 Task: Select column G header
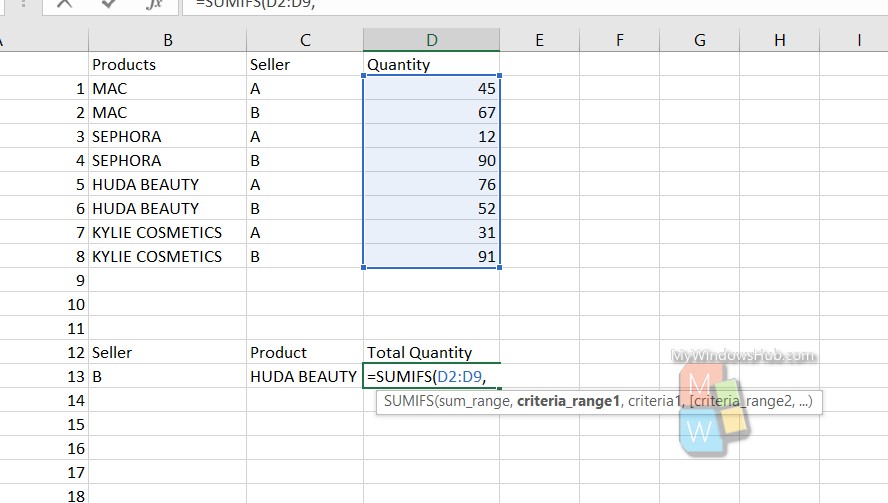click(x=699, y=40)
